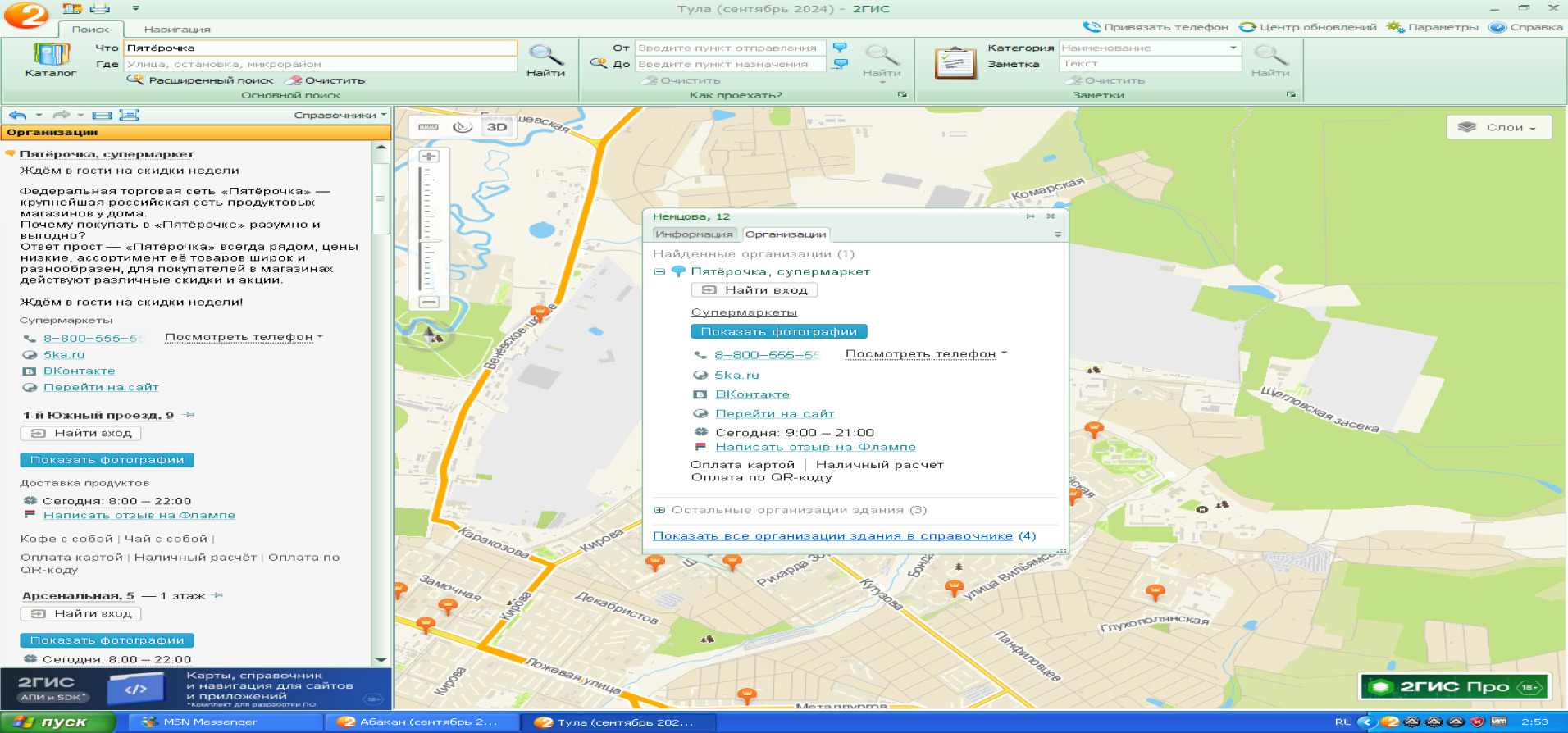The width and height of the screenshot is (1568, 733).
Task: Click the 2ГИС Про banner on map
Action: [1454, 686]
